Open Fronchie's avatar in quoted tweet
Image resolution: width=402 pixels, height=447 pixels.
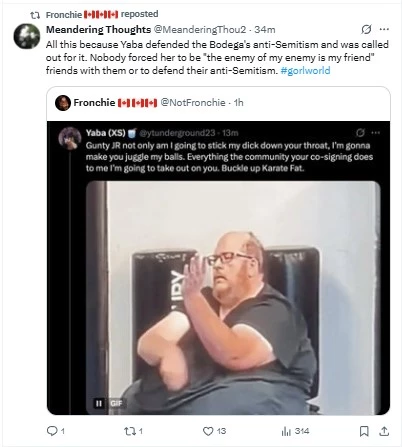point(63,103)
